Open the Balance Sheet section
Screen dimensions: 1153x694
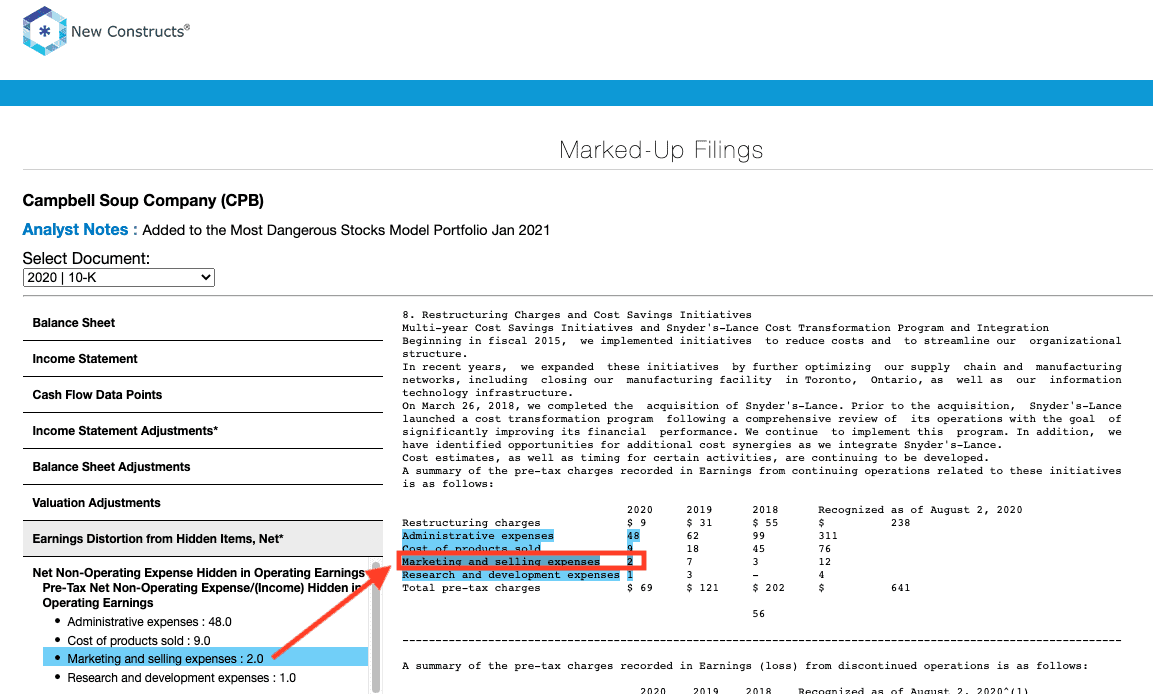(x=203, y=323)
